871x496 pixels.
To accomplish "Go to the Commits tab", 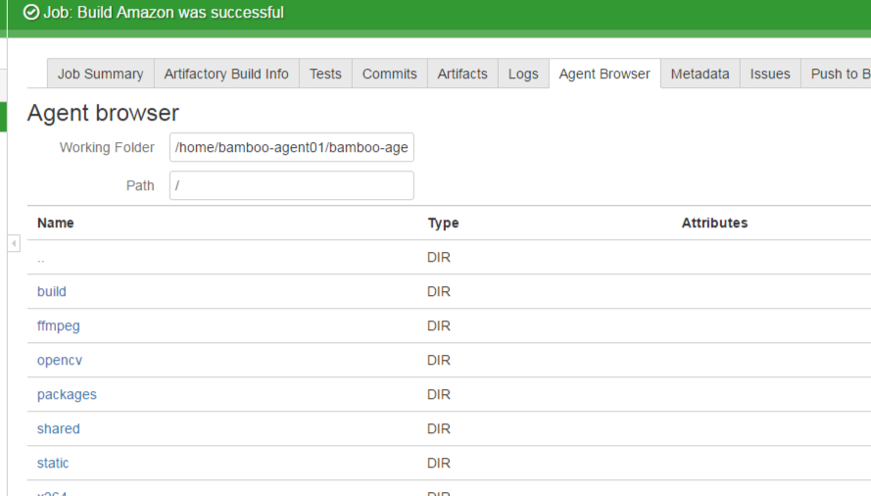I will pyautogui.click(x=390, y=74).
